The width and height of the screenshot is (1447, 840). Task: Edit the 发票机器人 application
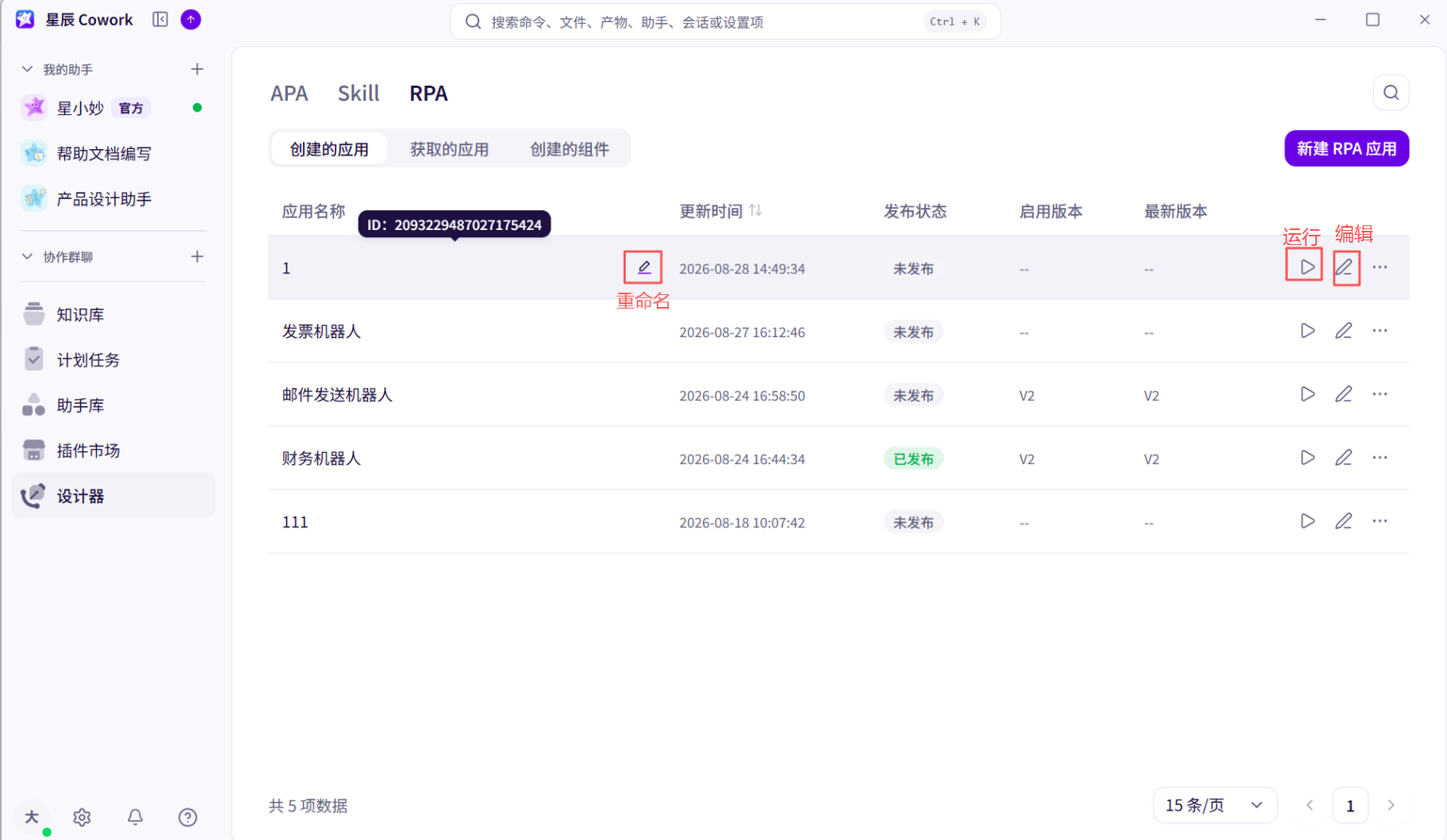[x=1343, y=331]
